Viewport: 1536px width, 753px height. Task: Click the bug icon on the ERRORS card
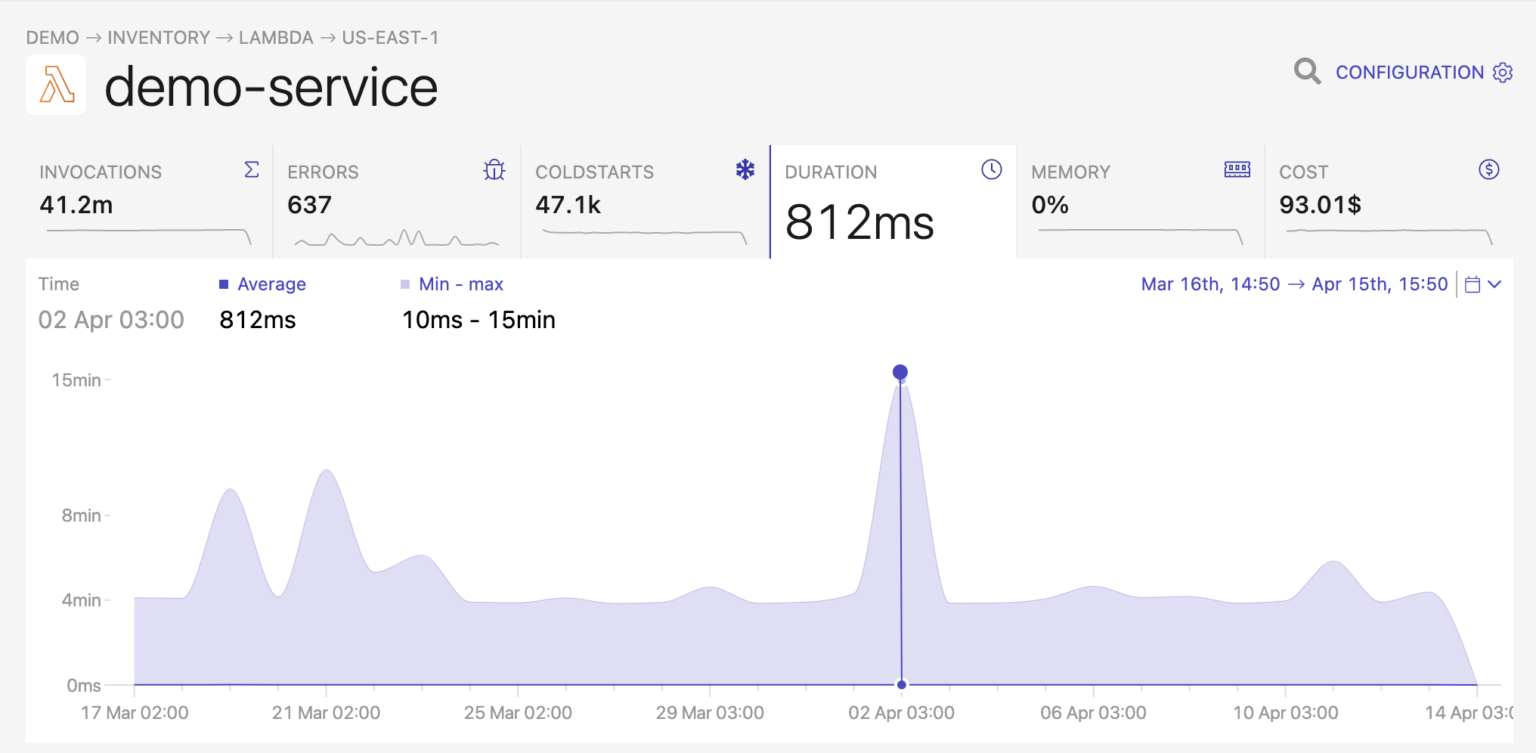point(494,170)
